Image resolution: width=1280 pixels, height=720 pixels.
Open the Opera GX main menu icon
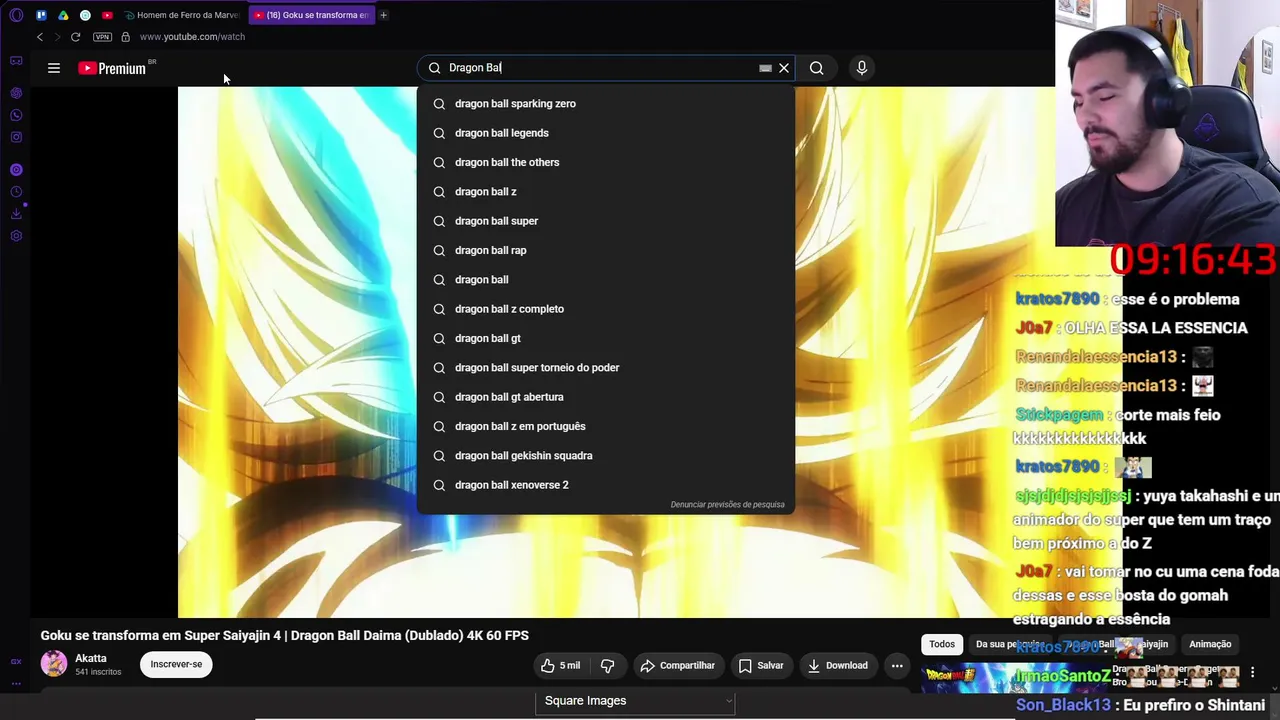pos(16,15)
